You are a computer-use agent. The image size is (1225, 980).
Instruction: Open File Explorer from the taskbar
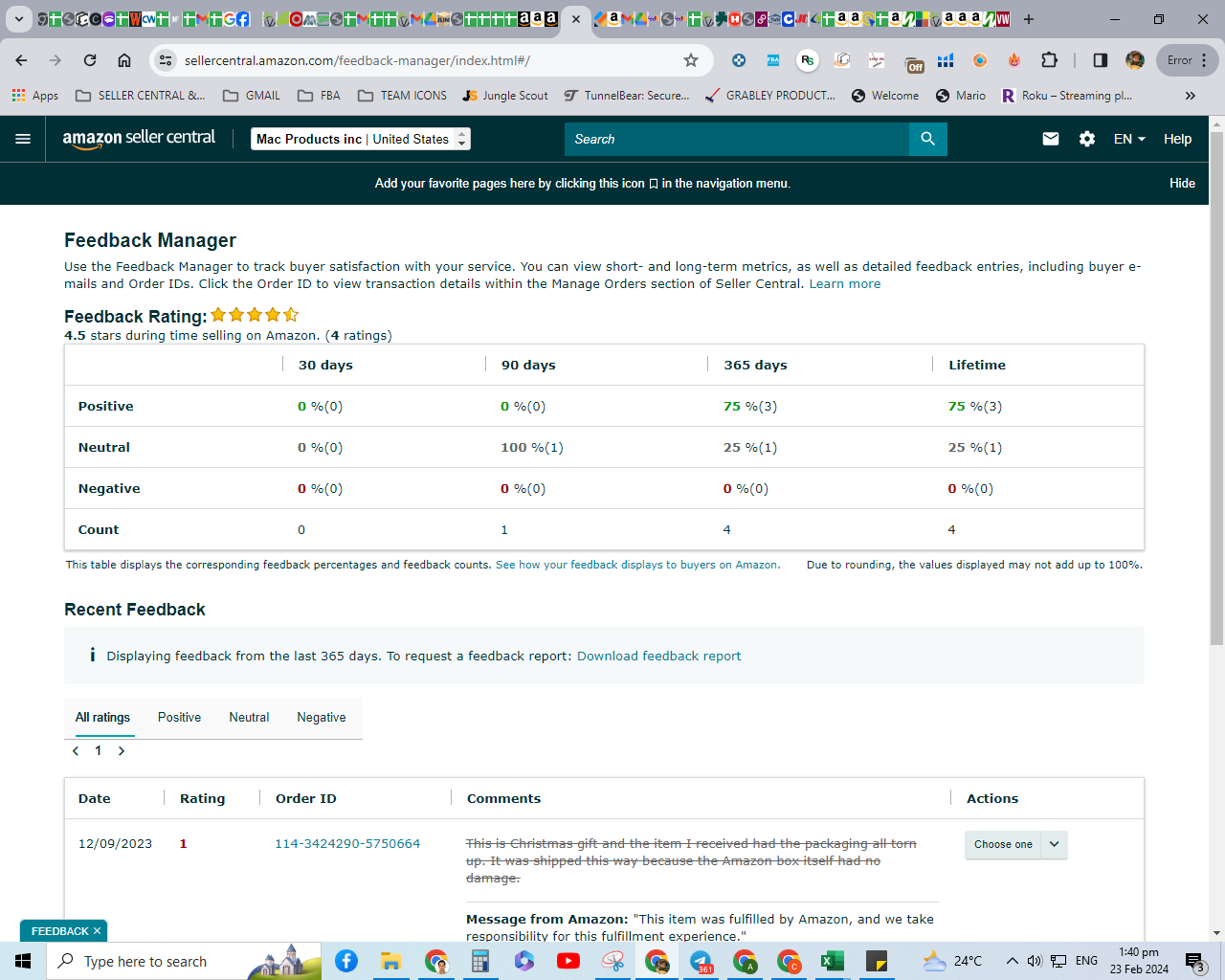pyautogui.click(x=390, y=961)
